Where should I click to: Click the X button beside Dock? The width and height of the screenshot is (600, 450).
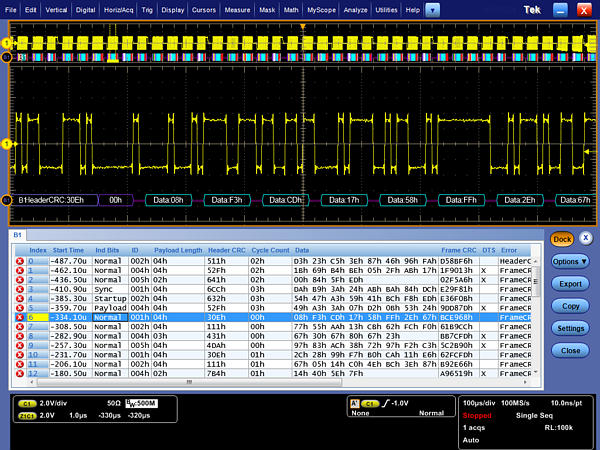pos(586,239)
